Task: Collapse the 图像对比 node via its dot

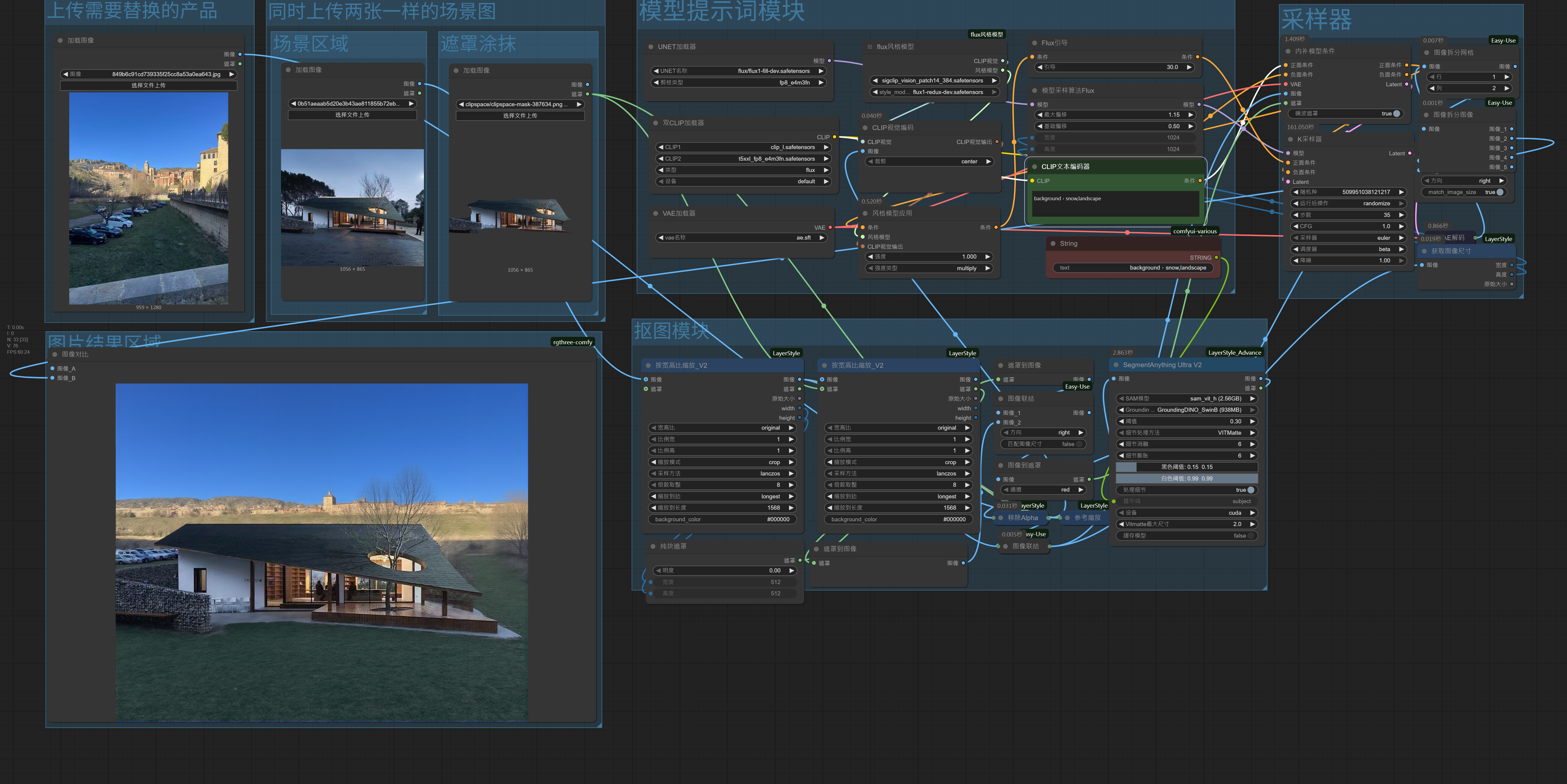Action: tap(55, 355)
